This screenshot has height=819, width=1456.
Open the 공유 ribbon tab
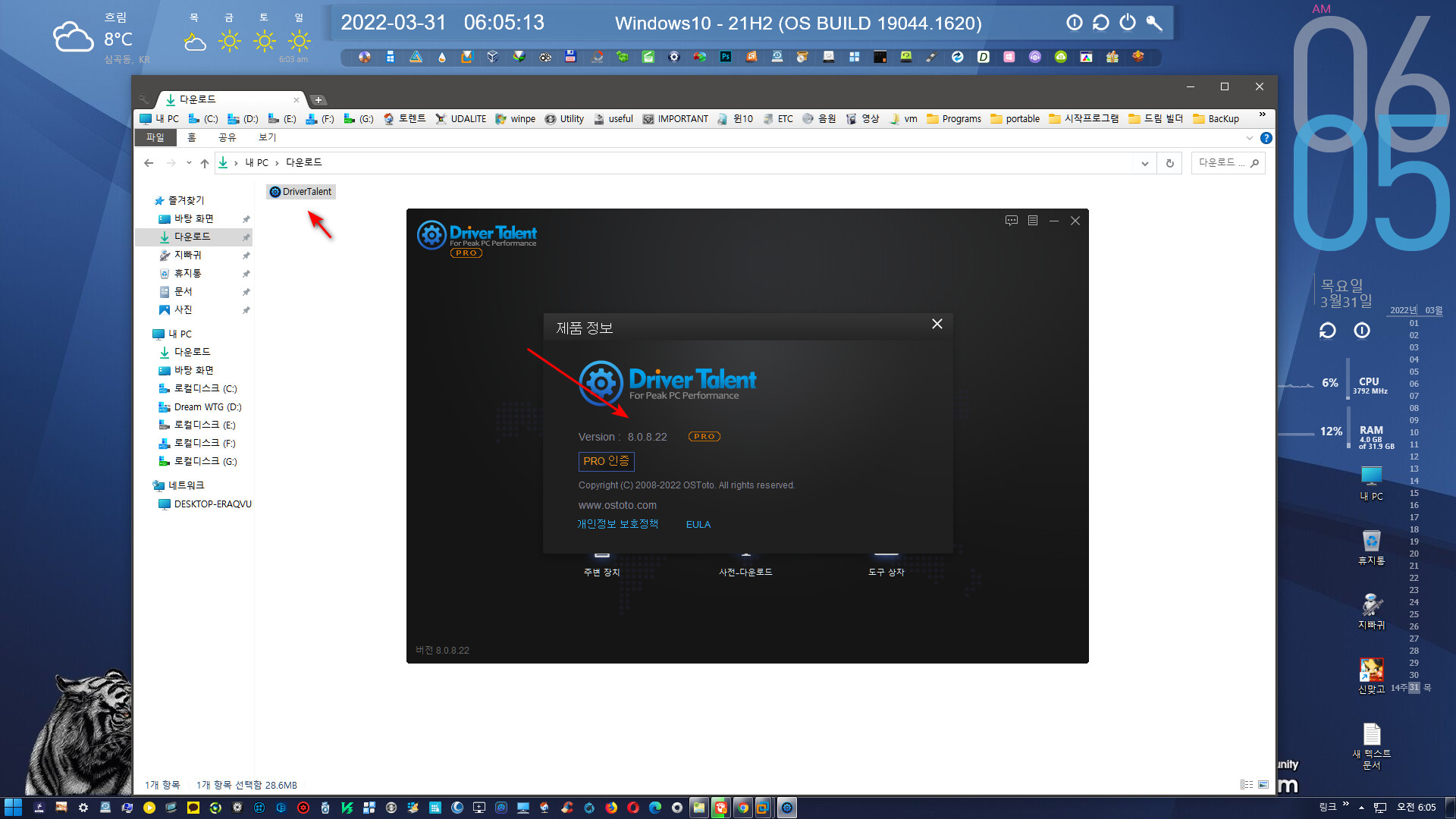click(227, 137)
